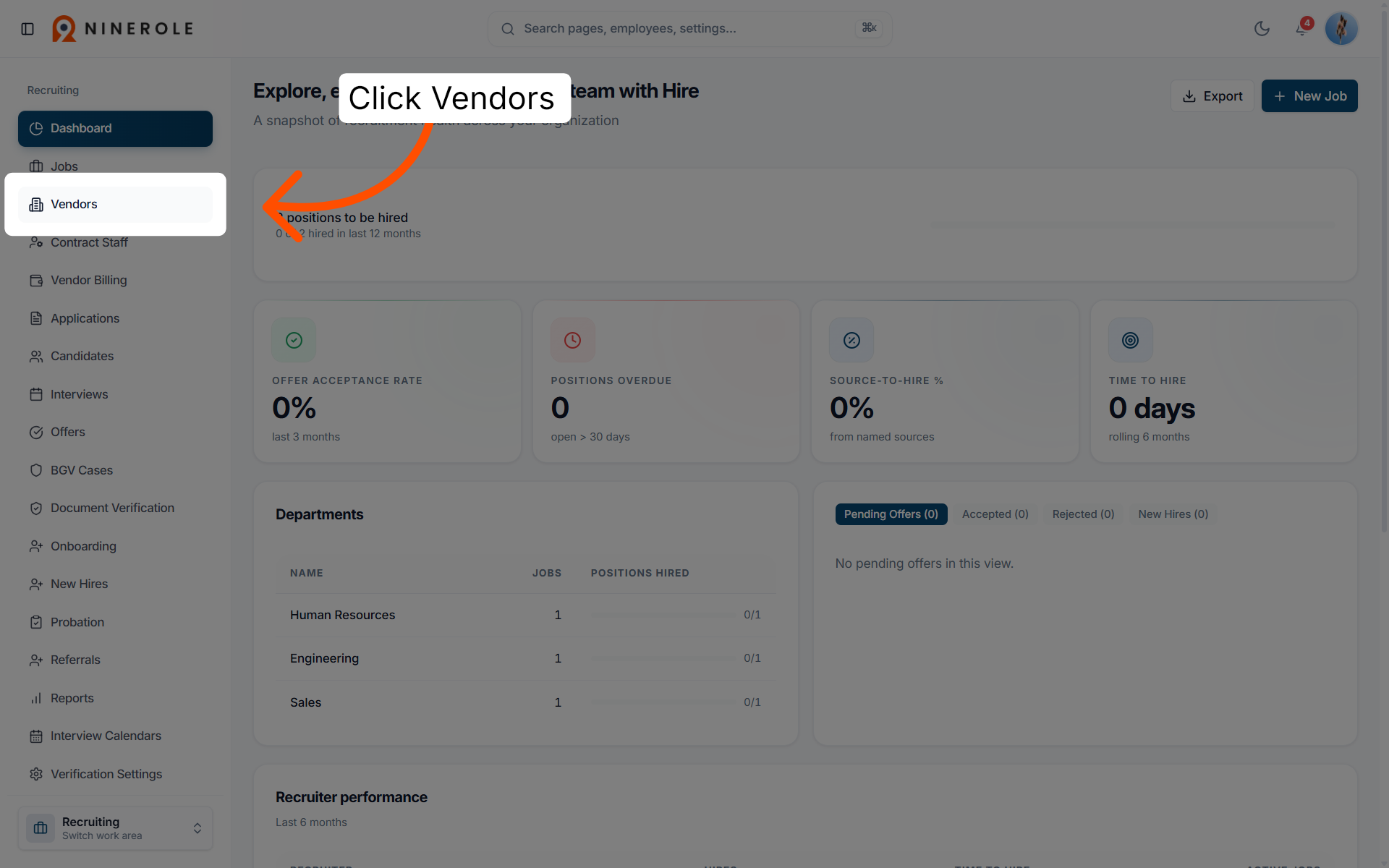The height and width of the screenshot is (868, 1389).
Task: Open Contract Staff page
Action: click(x=115, y=242)
